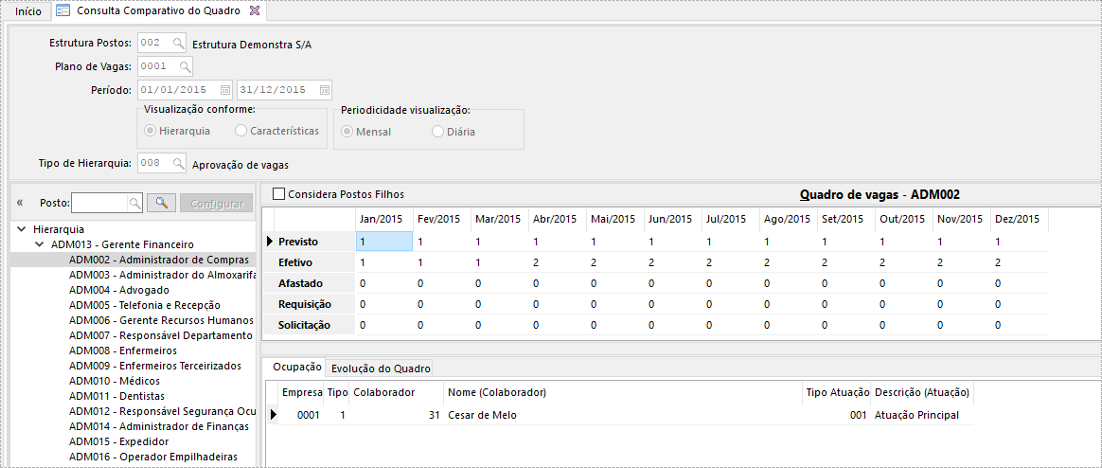The width and height of the screenshot is (1102, 468).
Task: Select ADM007 - Responsável Departamento
Action: coord(160,335)
